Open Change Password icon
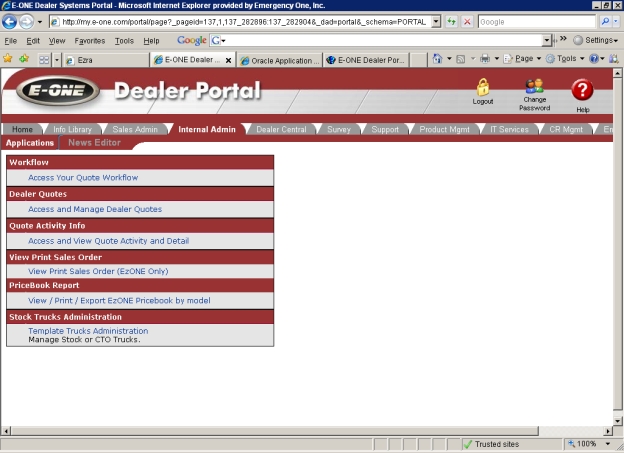624x453 pixels. (534, 86)
